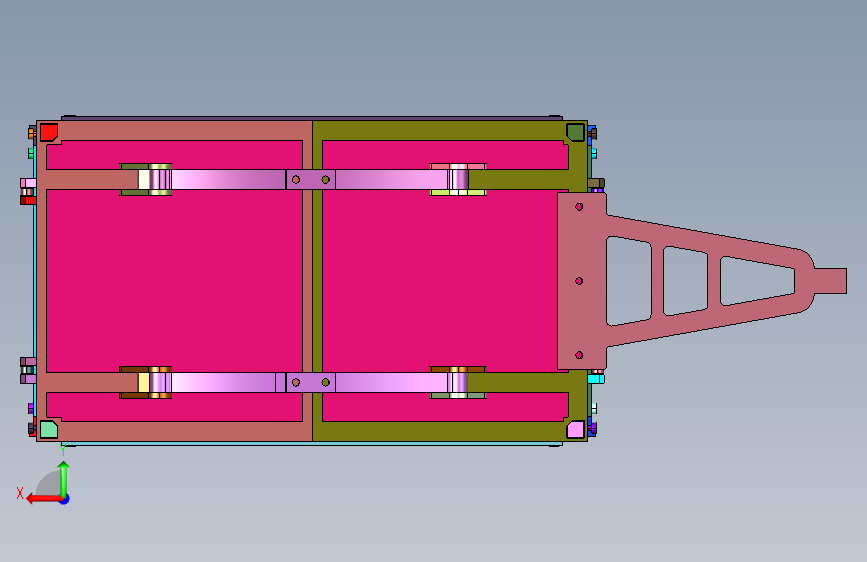Select the lower center joining plate with two holes
Image resolution: width=867 pixels, height=562 pixels.
pos(311,382)
